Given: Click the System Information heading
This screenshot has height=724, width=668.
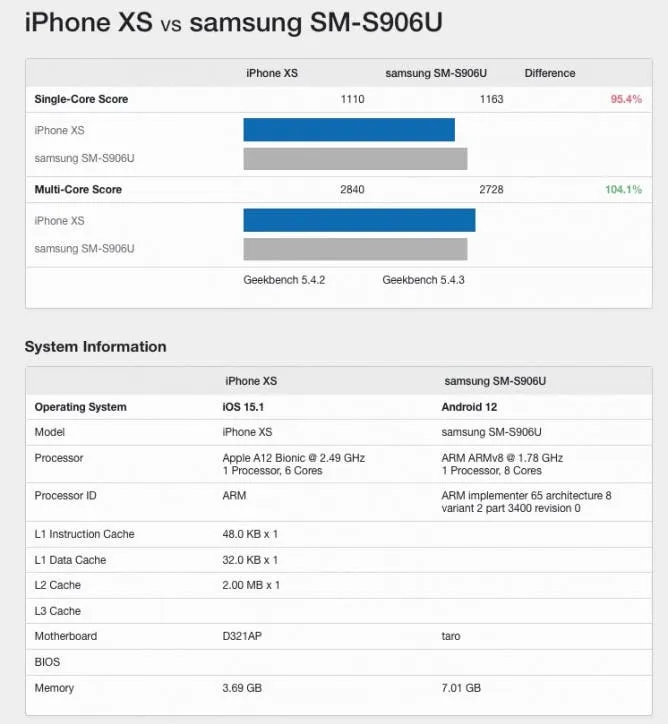Looking at the screenshot, I should [x=95, y=347].
